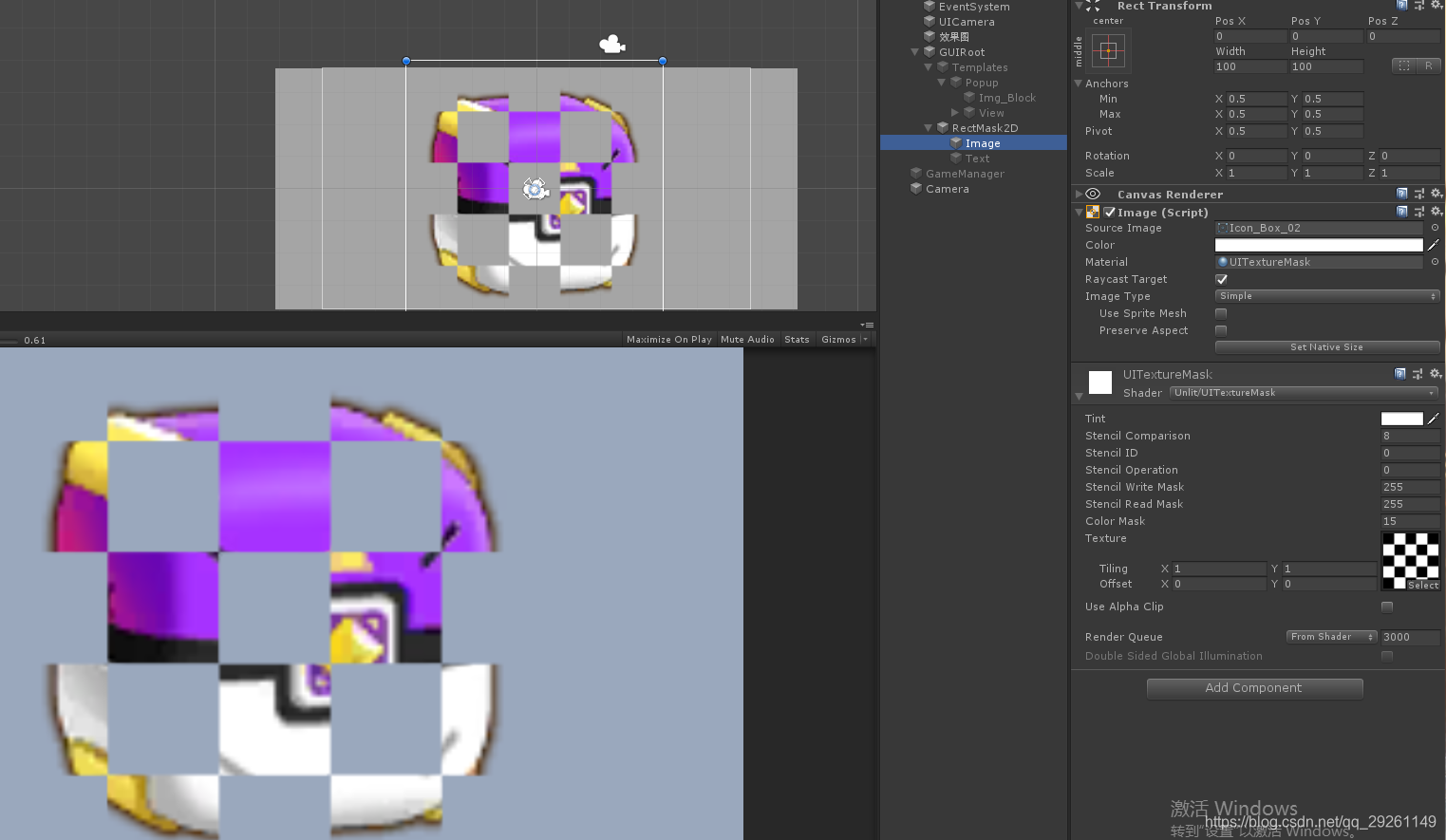1446x840 pixels.
Task: Select Camera object in hierarchy
Action: click(948, 189)
